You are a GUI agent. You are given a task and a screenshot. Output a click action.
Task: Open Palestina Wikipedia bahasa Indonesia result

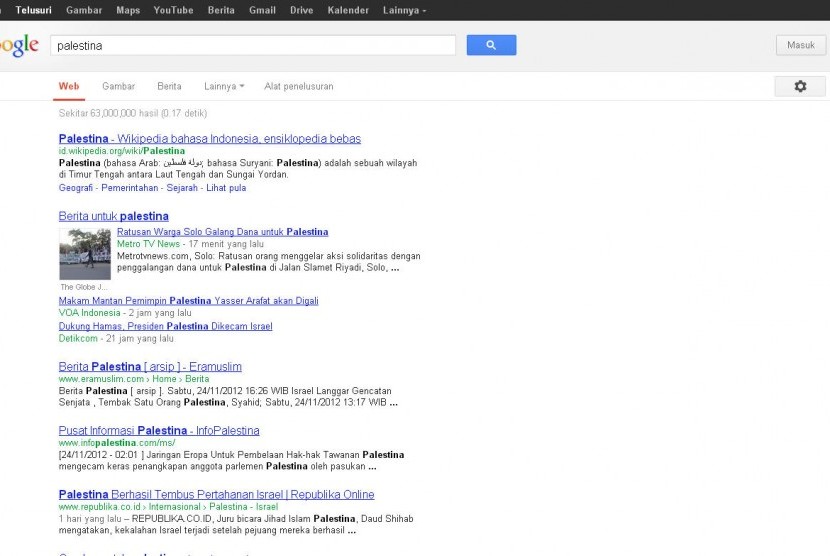pos(210,139)
